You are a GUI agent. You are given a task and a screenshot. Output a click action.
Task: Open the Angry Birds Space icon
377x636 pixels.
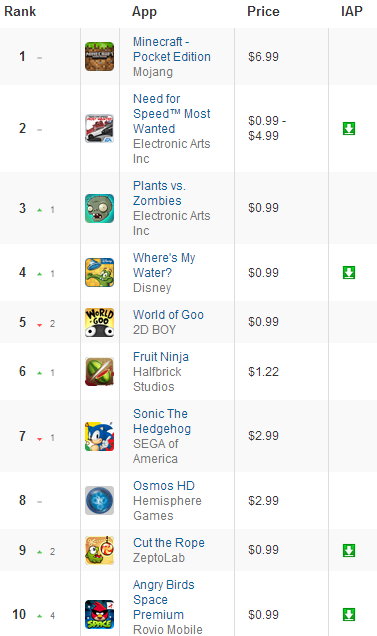[99, 615]
